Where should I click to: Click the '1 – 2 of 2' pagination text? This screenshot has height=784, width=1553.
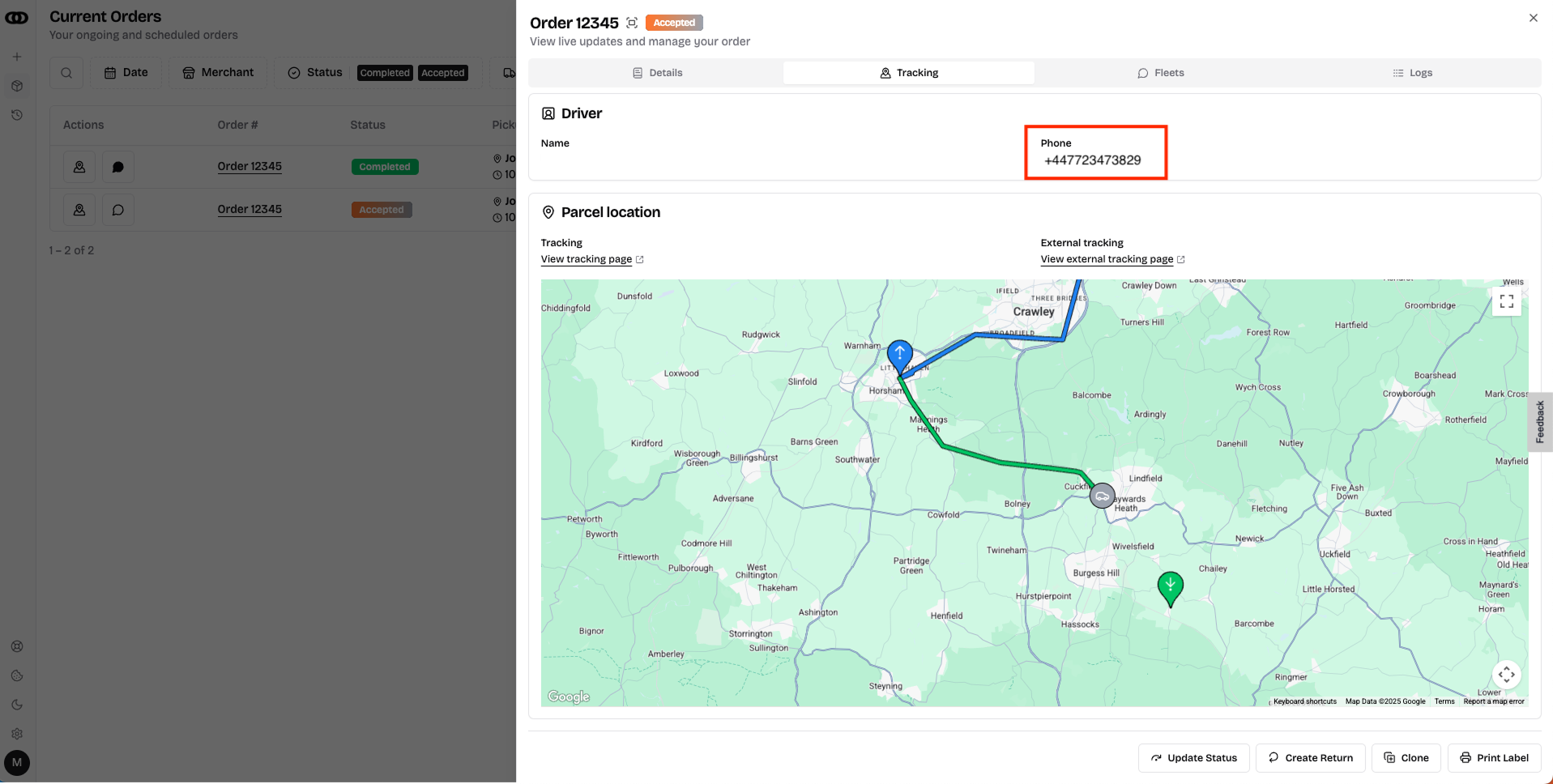click(x=71, y=250)
